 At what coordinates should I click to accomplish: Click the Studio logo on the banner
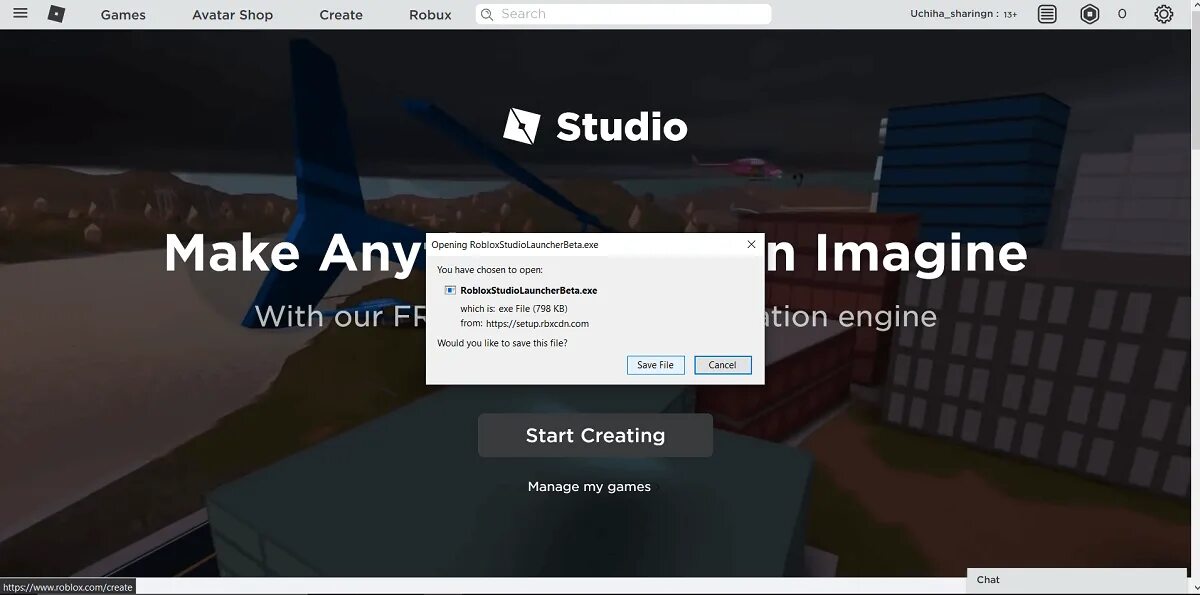tap(595, 126)
